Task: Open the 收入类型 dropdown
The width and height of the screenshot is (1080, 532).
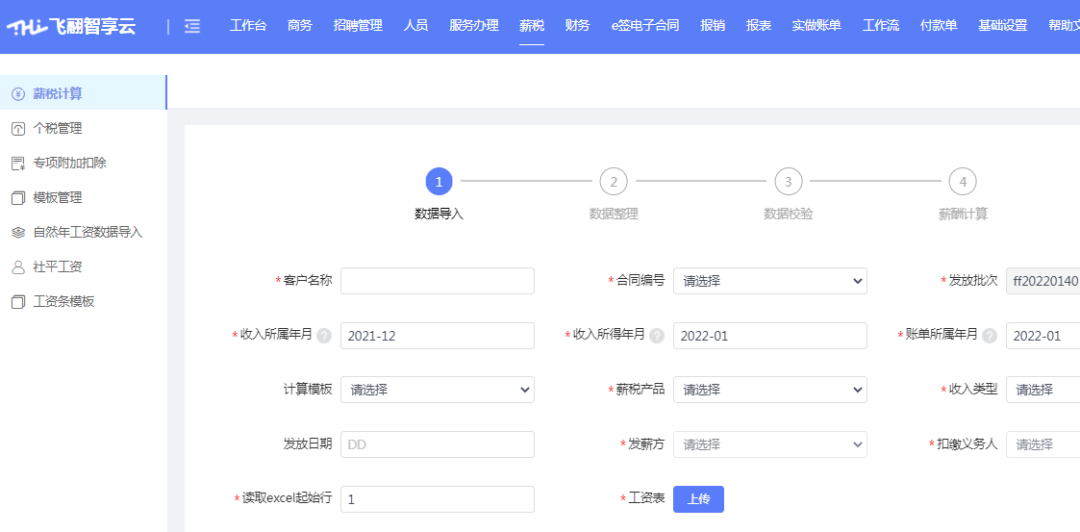Action: click(1043, 389)
